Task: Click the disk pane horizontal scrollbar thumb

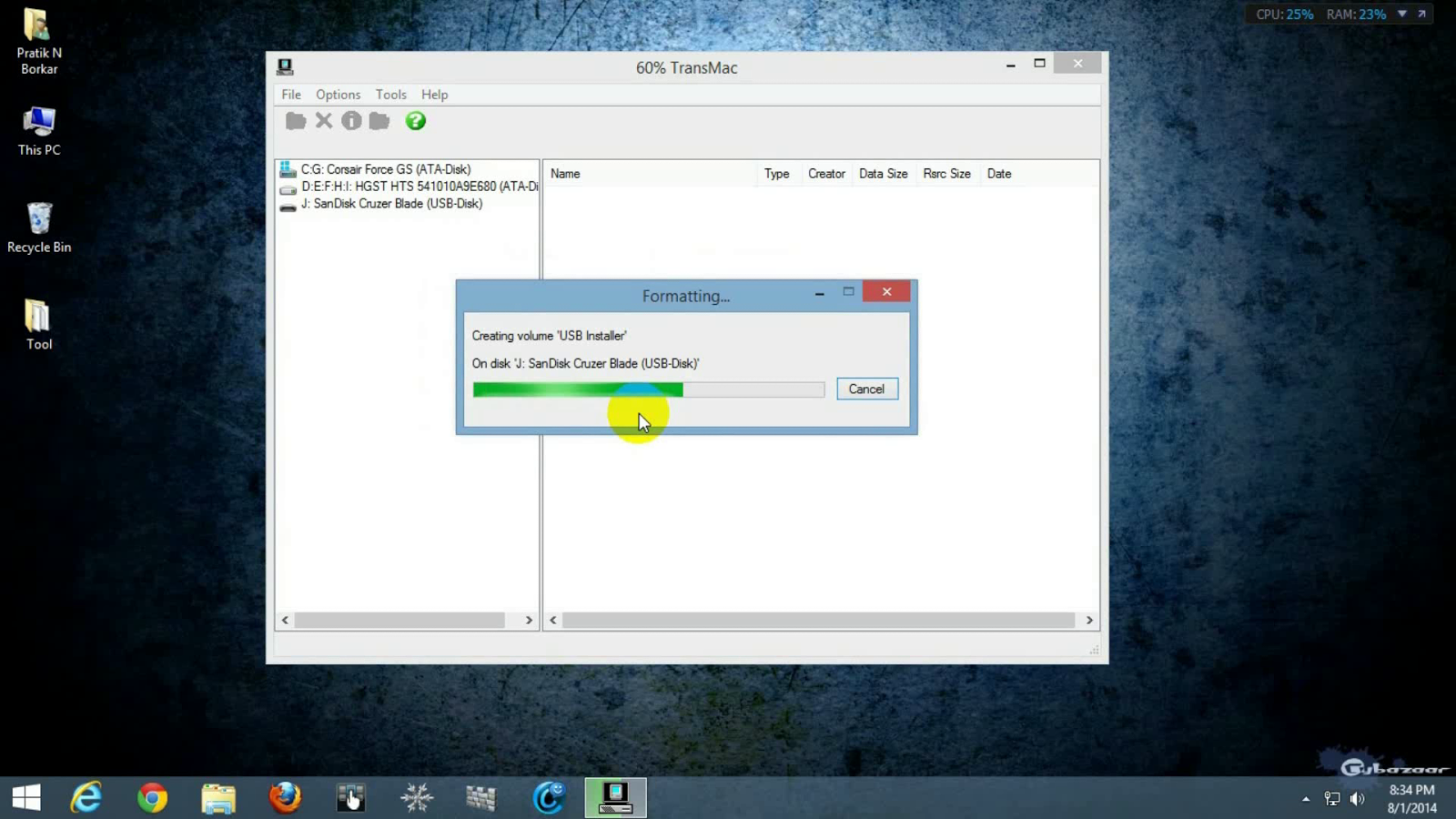Action: pyautogui.click(x=399, y=621)
